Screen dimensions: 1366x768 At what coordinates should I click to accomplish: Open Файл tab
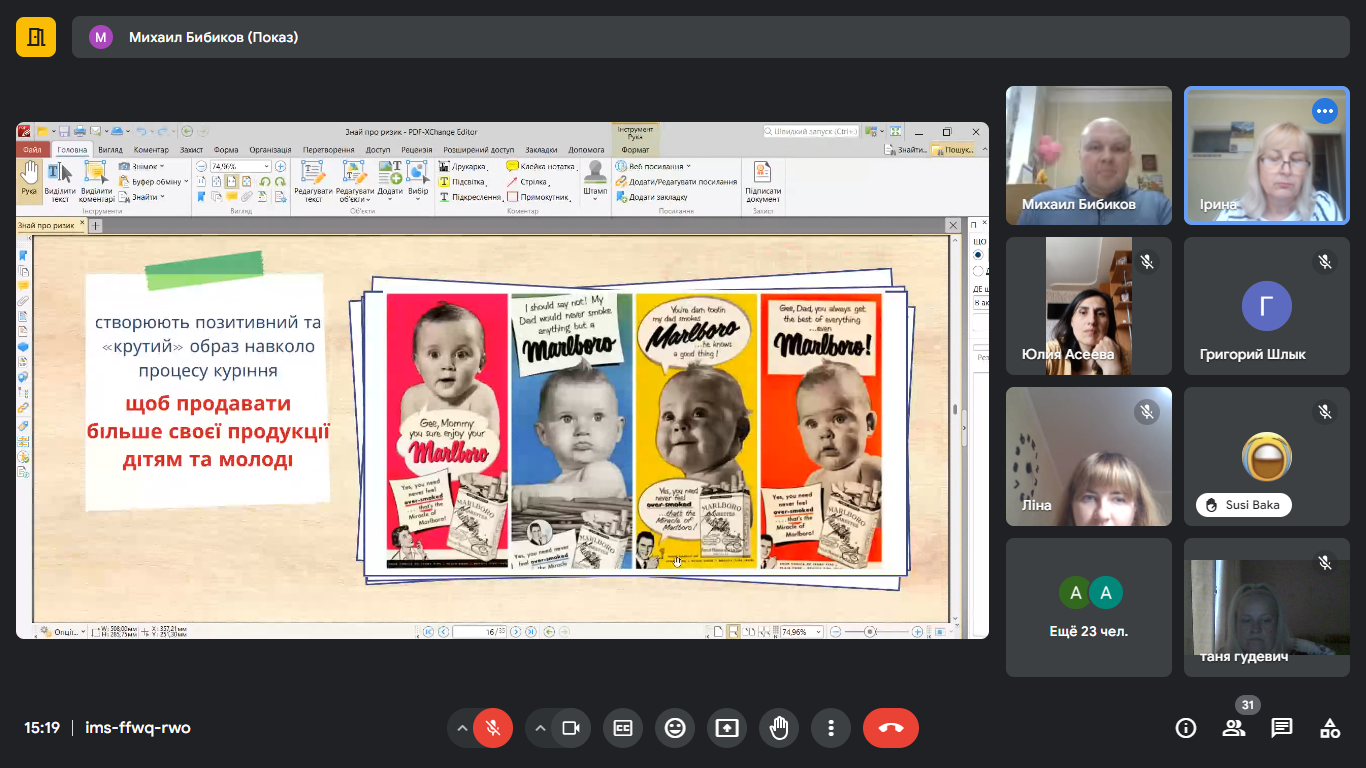pos(32,149)
